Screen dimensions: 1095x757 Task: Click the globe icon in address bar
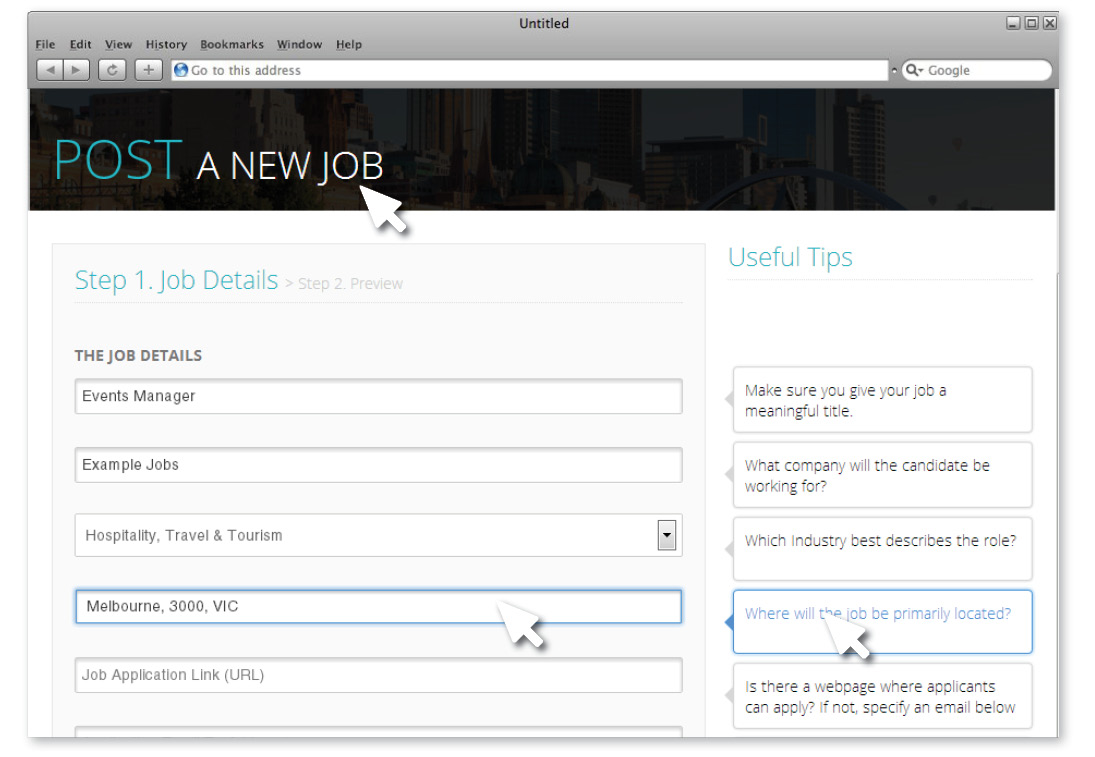click(181, 70)
